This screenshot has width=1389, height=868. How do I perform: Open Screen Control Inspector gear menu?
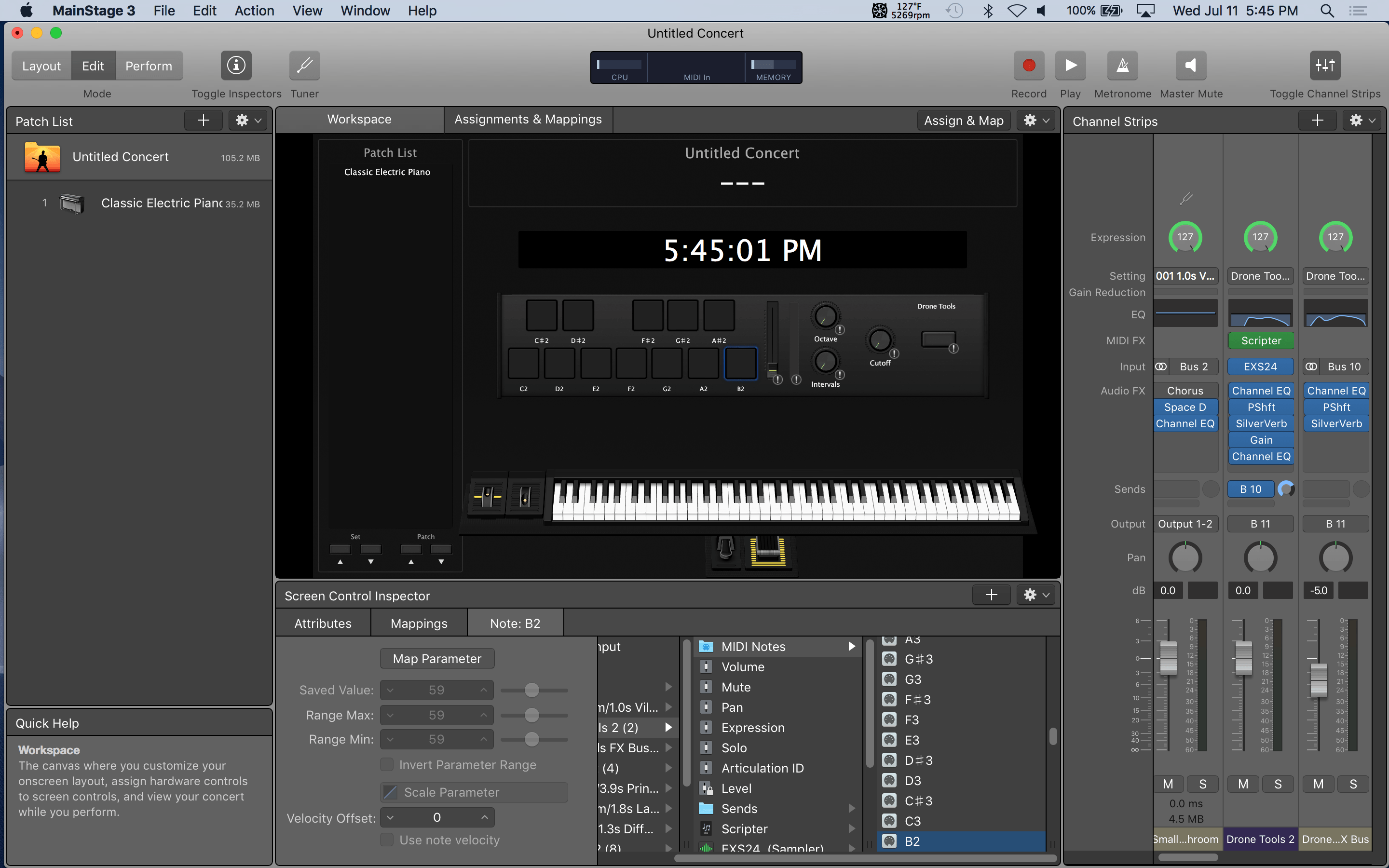click(x=1036, y=595)
